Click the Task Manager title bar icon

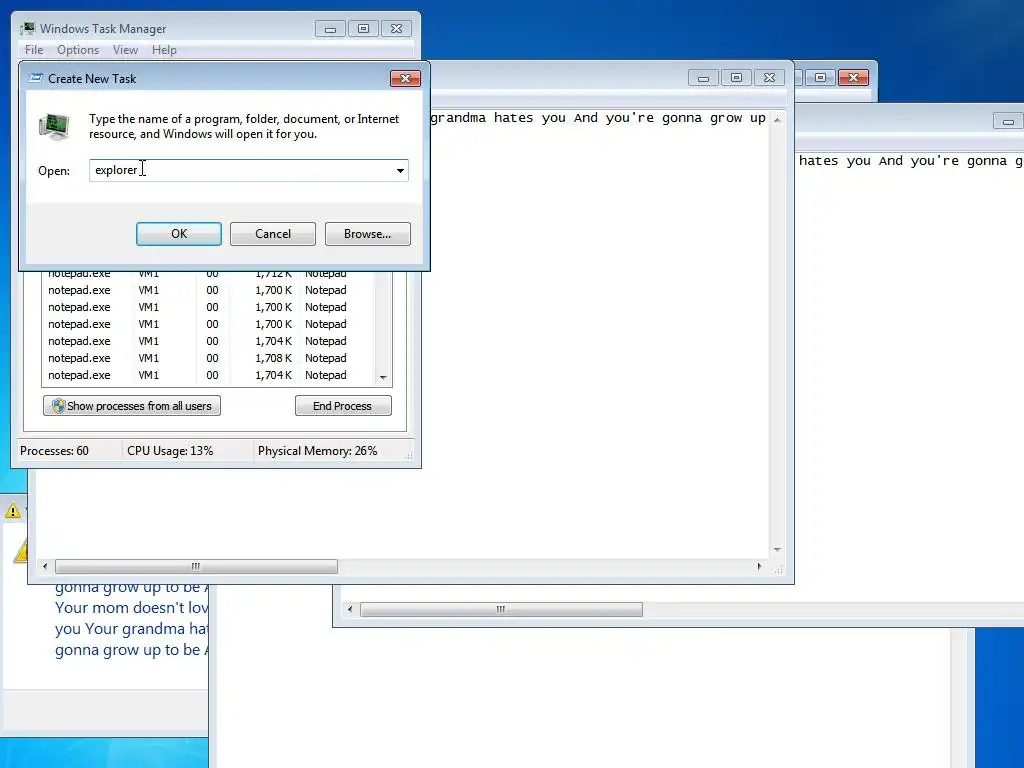point(27,28)
